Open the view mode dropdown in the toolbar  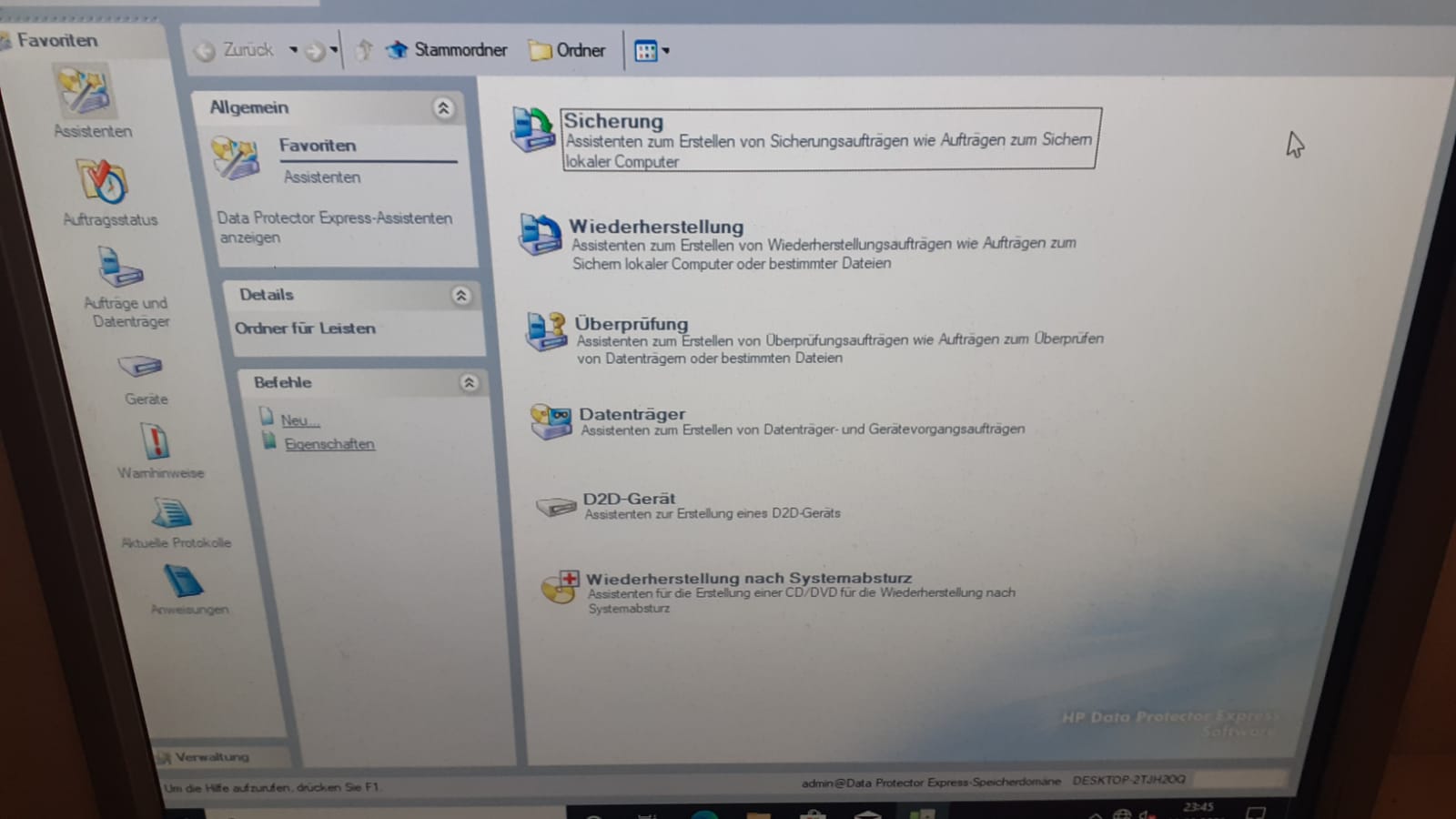point(665,51)
